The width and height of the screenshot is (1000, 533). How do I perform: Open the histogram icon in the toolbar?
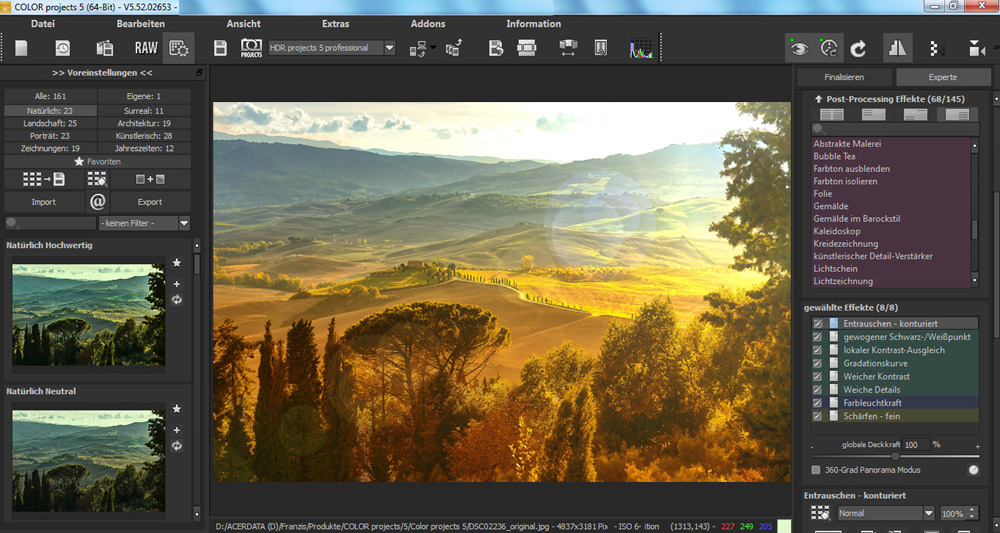pos(640,48)
